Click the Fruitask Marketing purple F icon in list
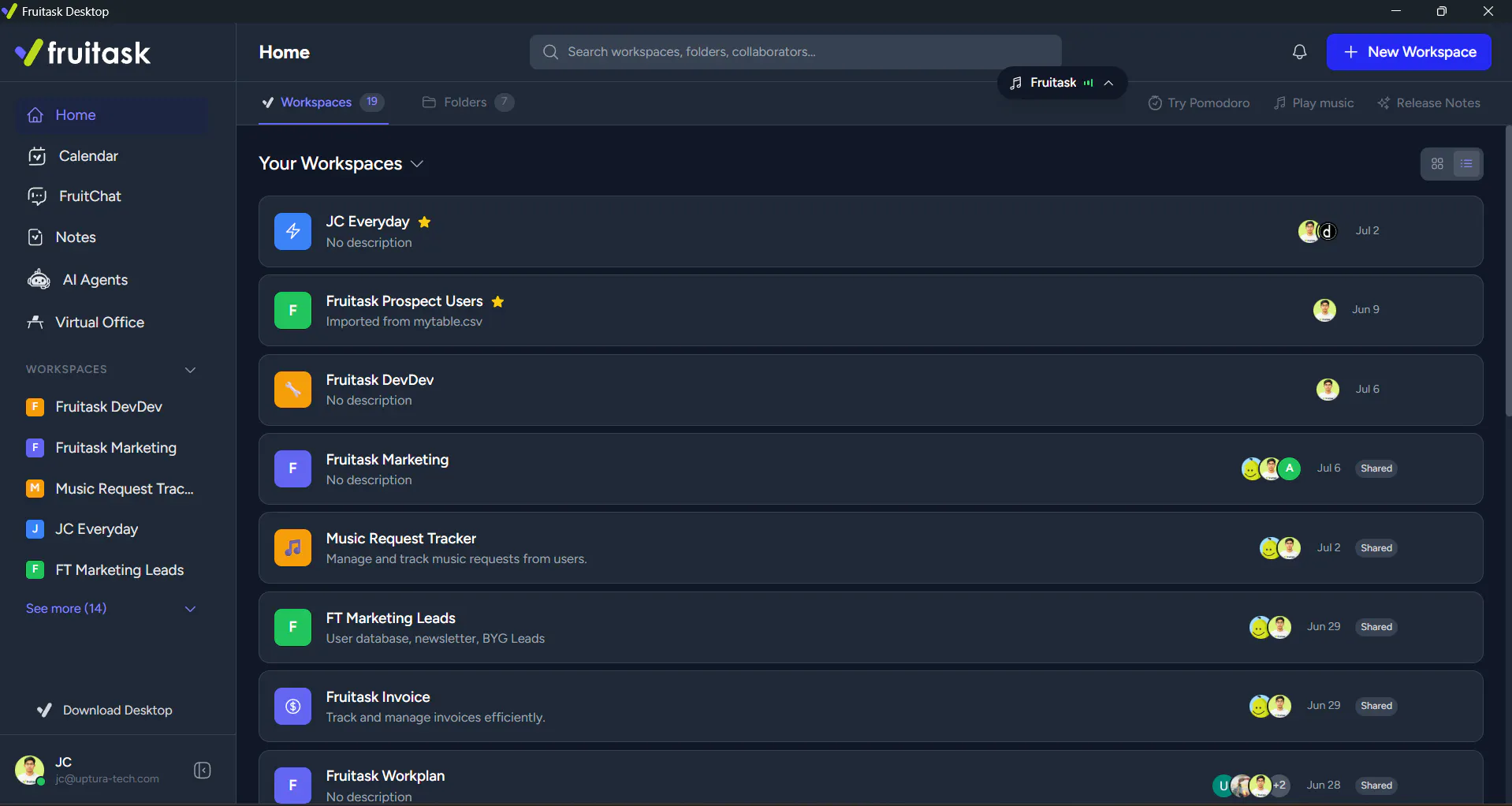The height and width of the screenshot is (806, 1512). [292, 468]
